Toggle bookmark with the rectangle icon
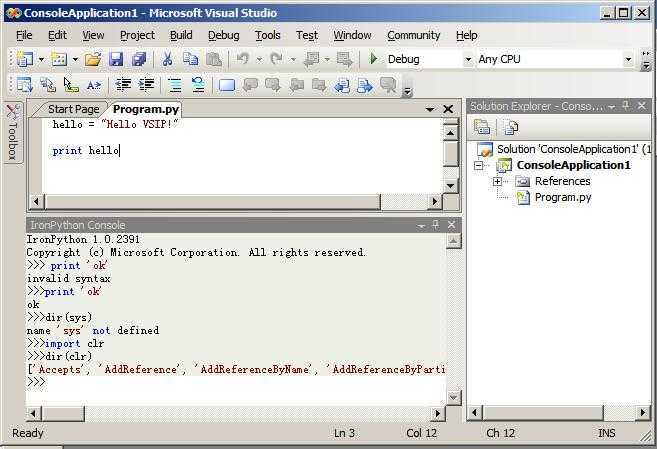 227,85
